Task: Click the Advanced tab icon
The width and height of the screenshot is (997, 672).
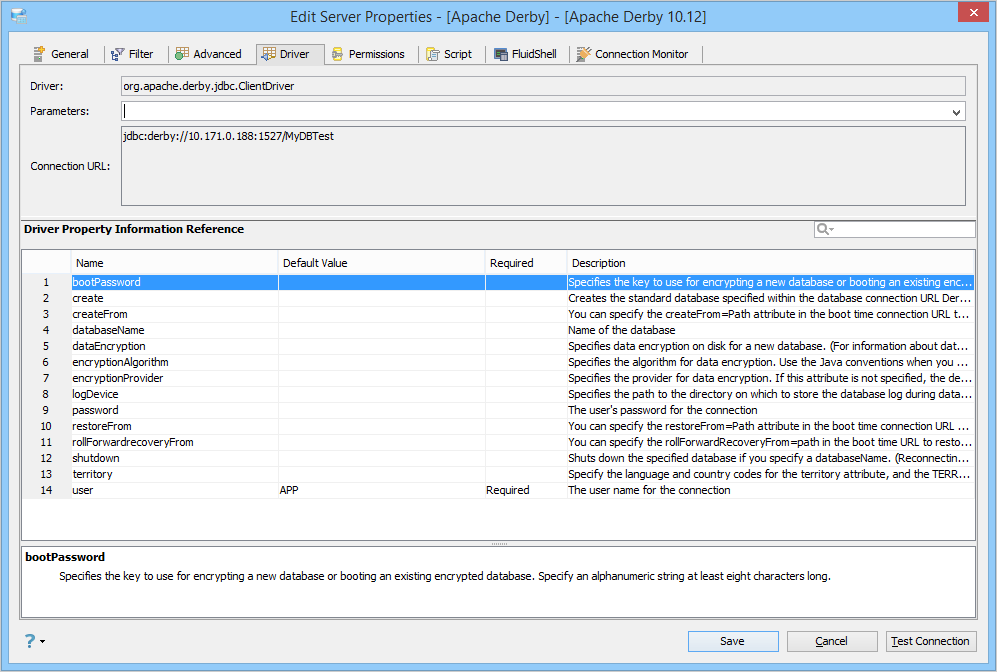Action: [182, 53]
